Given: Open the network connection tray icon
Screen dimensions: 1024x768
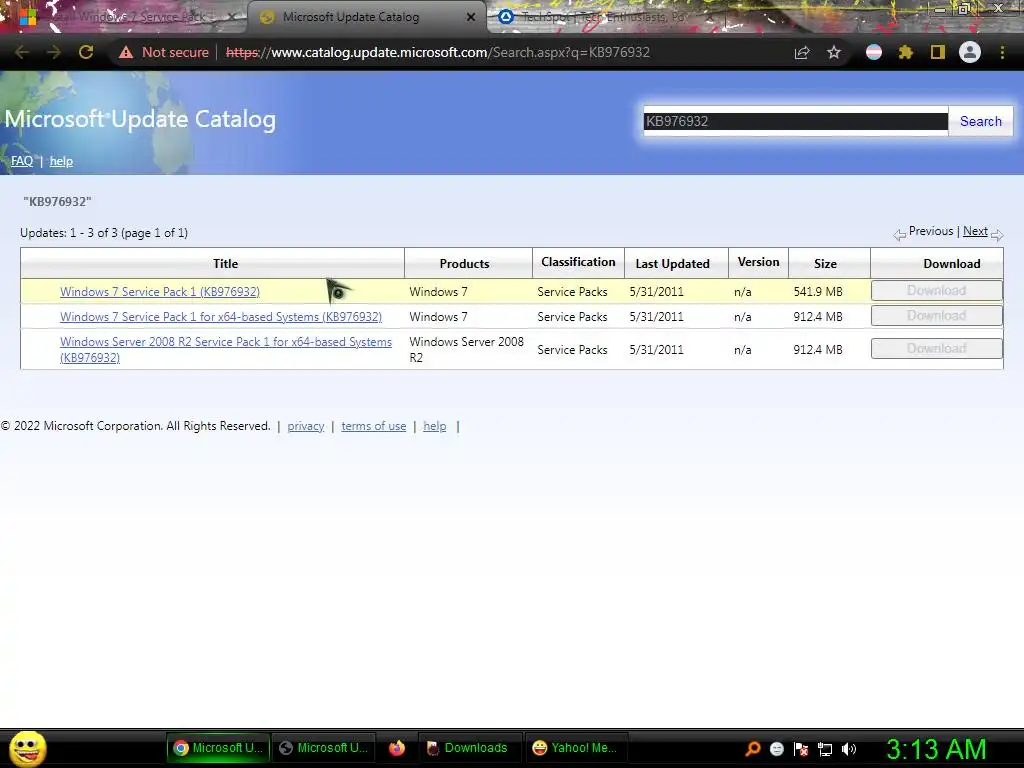Looking at the screenshot, I should coord(825,749).
